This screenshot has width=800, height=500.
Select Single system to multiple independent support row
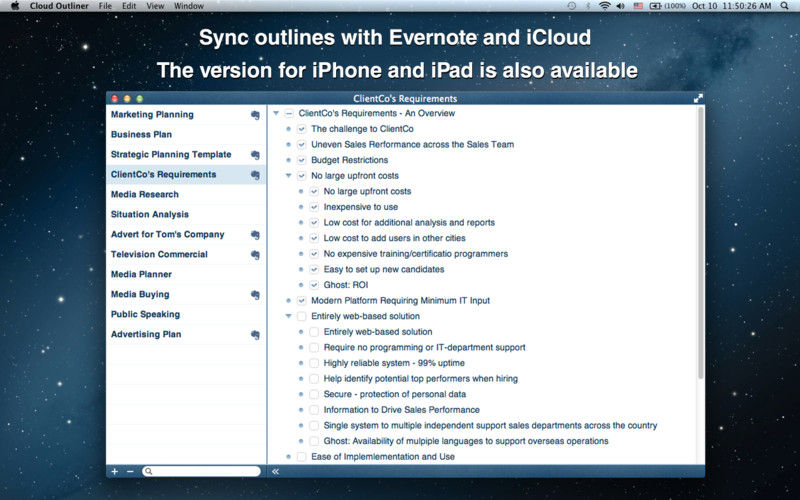coord(490,426)
